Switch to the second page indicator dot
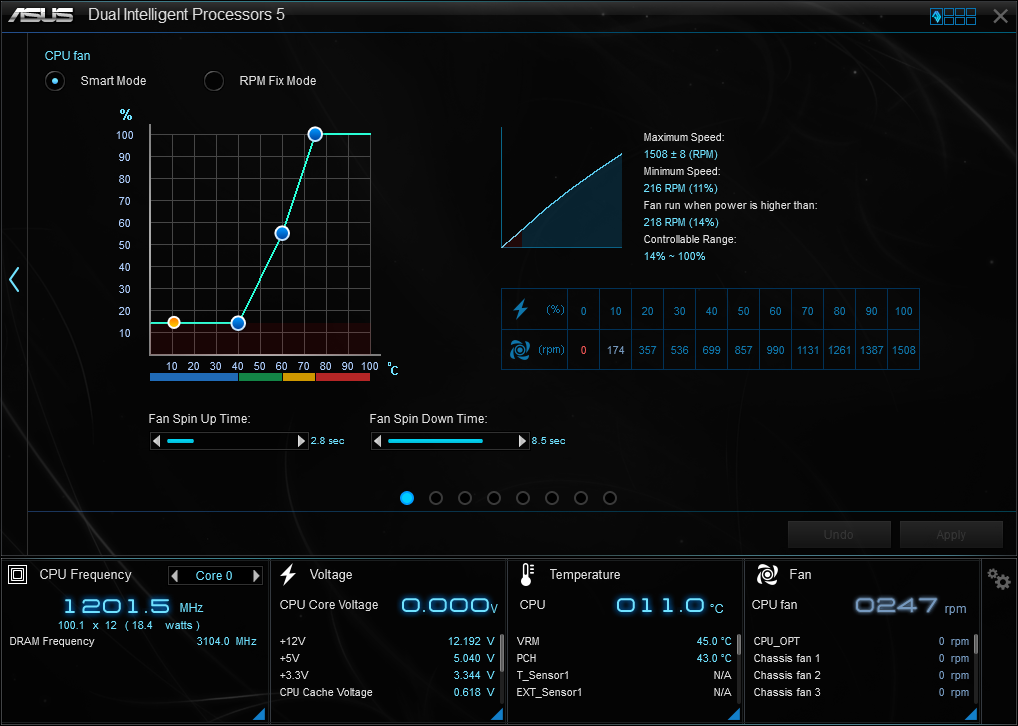This screenshot has height=726, width=1018. [436, 498]
